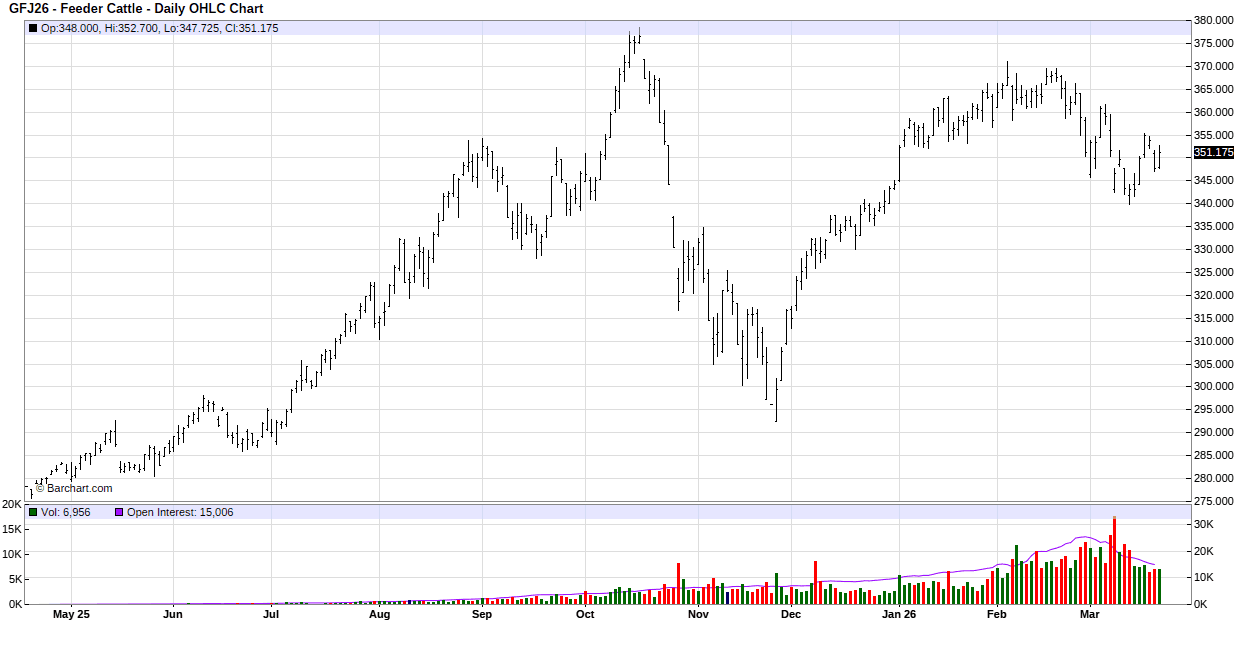Select the Oct label on the time axis
The width and height of the screenshot is (1236, 645).
coord(585,615)
